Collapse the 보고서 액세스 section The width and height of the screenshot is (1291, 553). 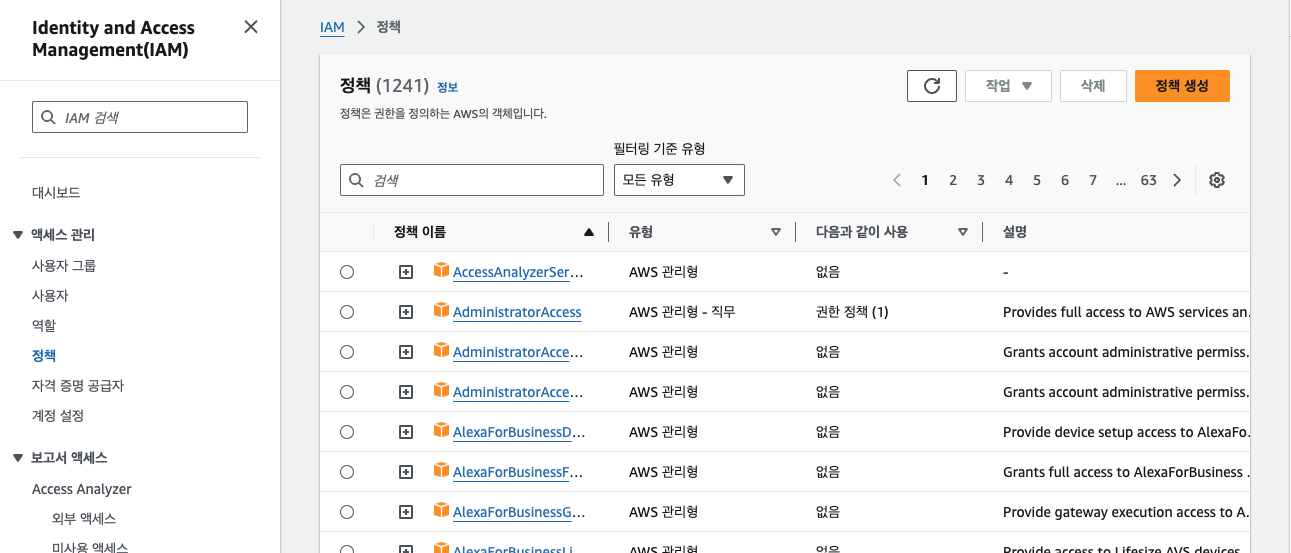(17, 458)
